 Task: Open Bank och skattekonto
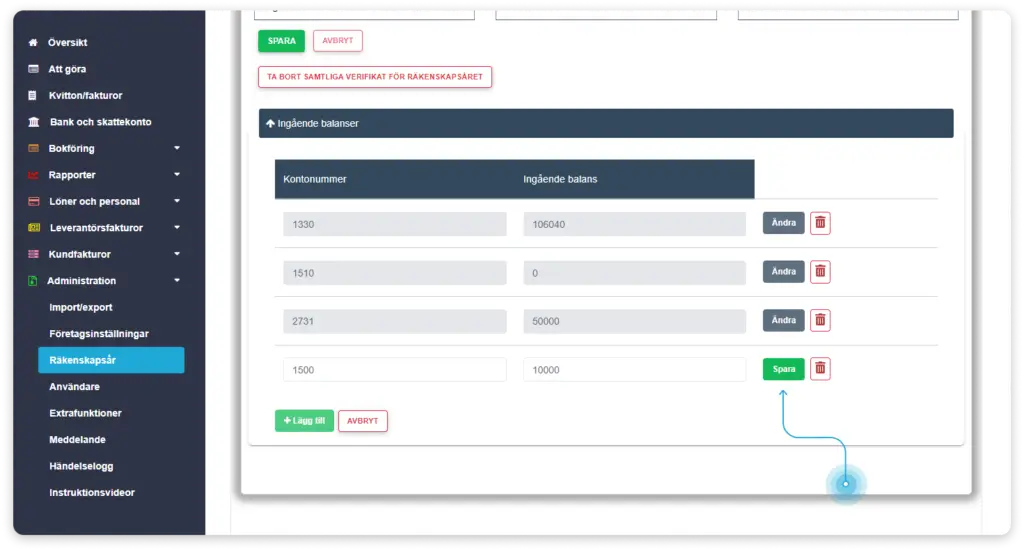101,122
